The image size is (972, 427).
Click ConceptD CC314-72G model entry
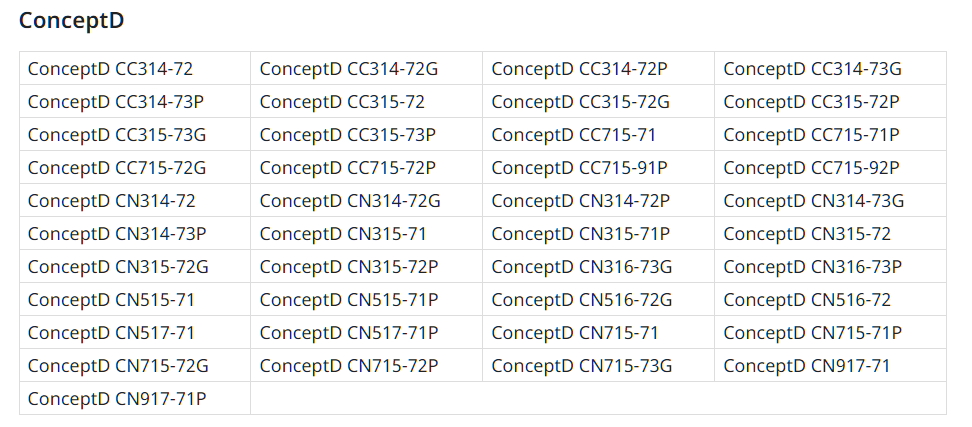click(x=366, y=68)
